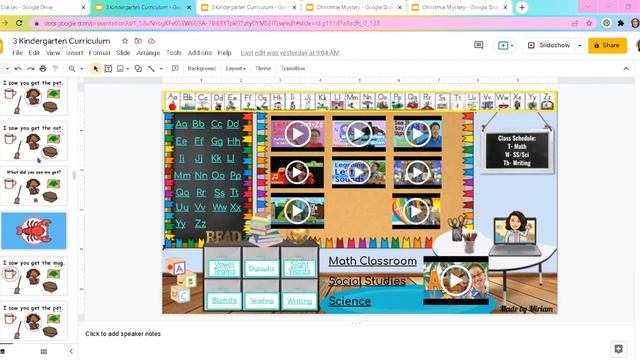Open the Present to meeting dropdown arrow

point(512,45)
